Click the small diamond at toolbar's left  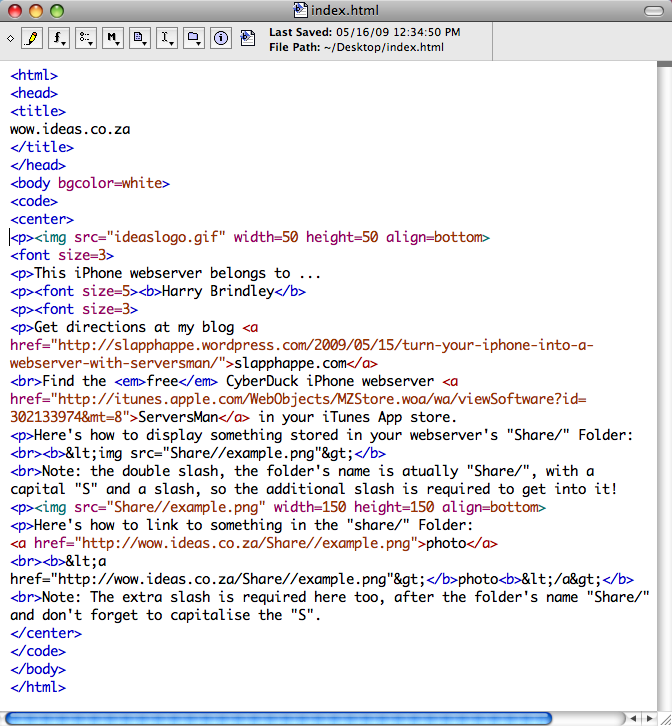pyautogui.click(x=10, y=39)
